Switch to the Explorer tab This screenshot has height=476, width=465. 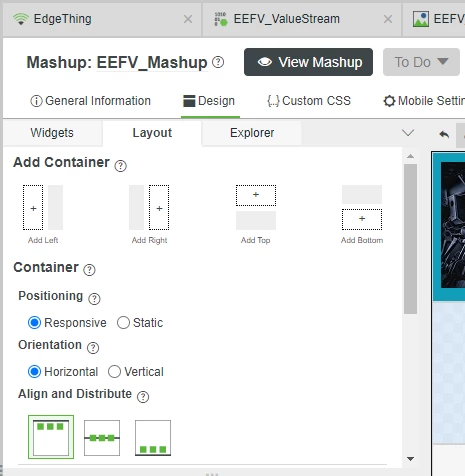[252, 133]
